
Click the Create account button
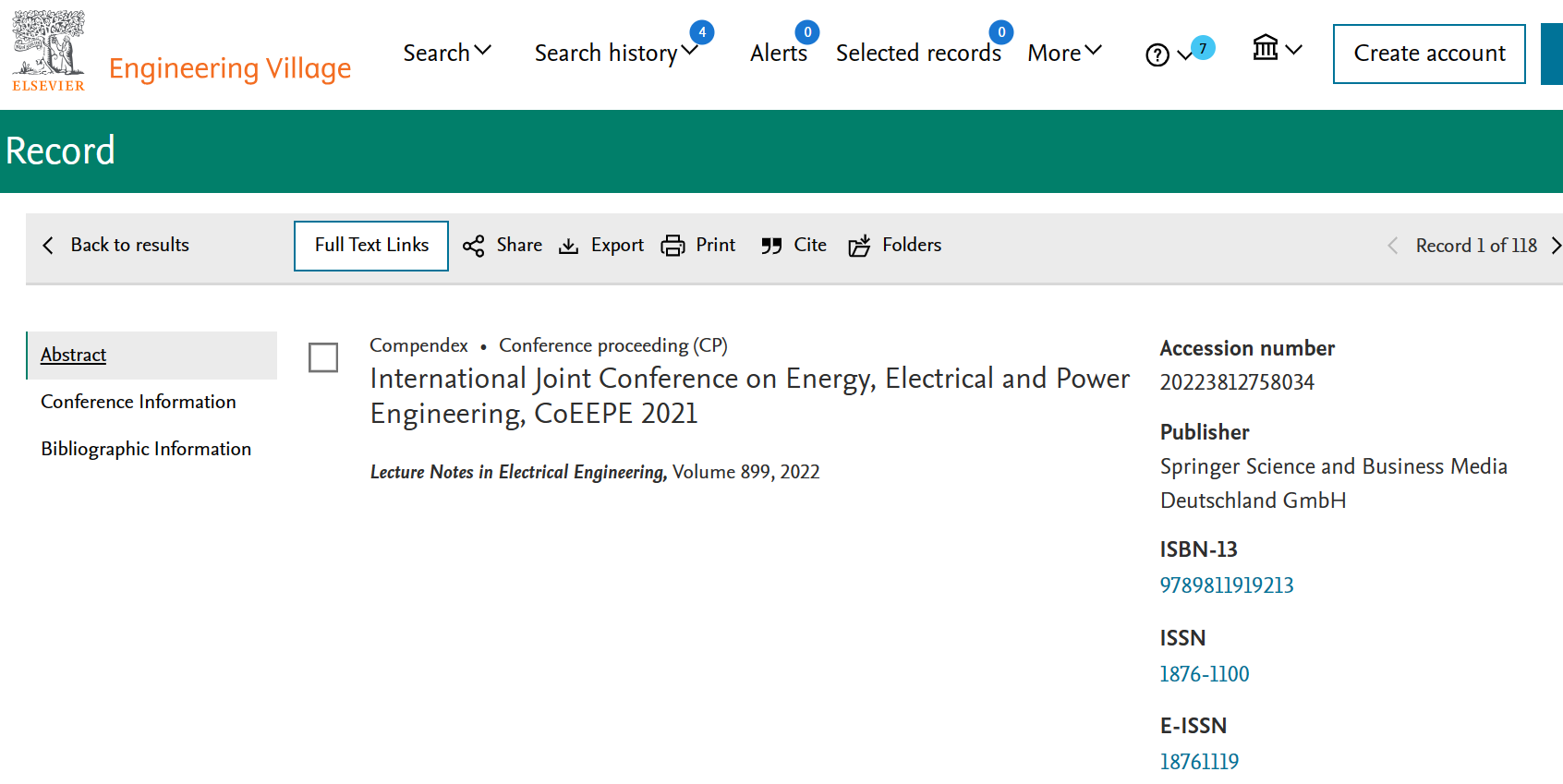[1428, 54]
